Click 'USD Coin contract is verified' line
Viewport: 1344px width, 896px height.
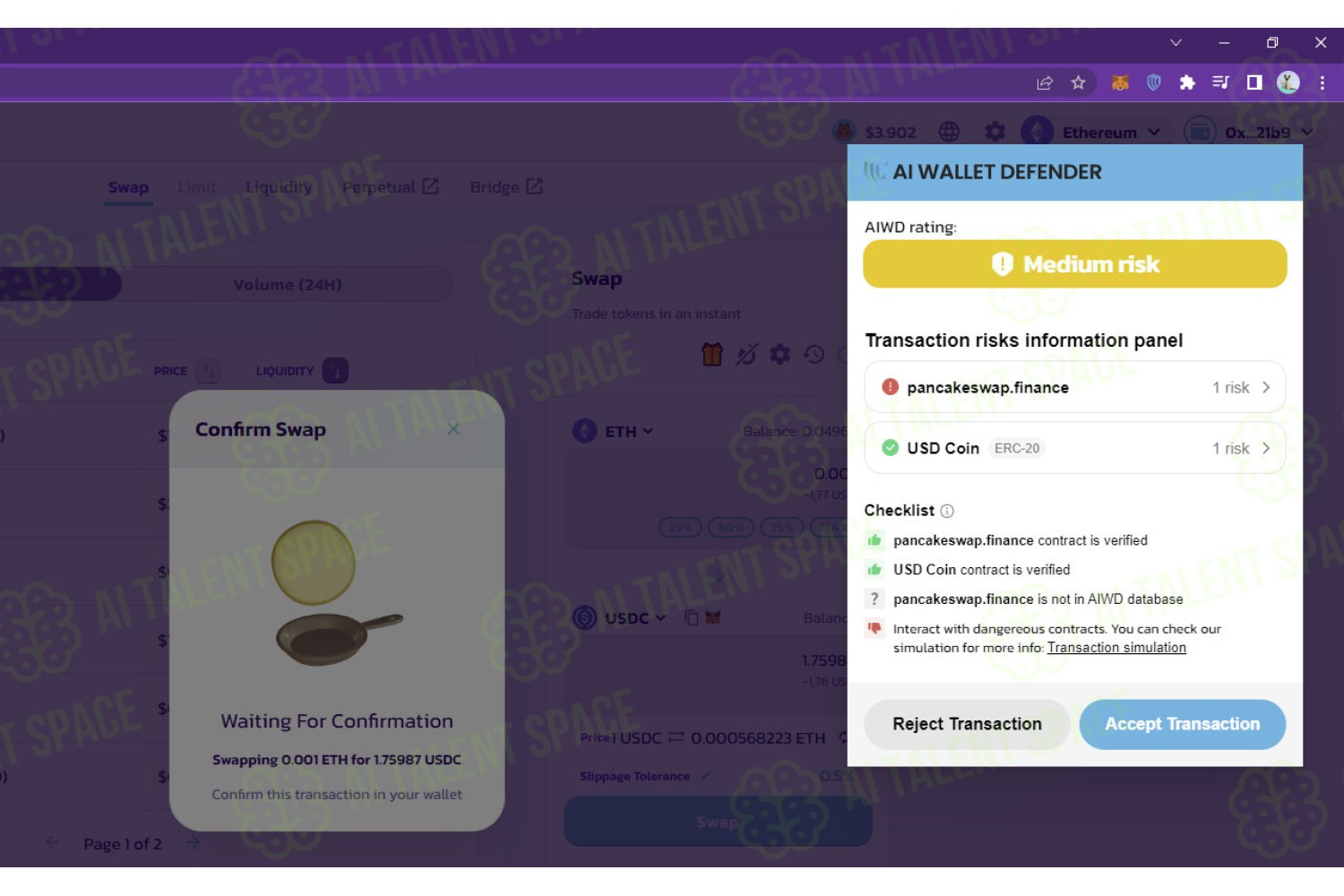pyautogui.click(x=981, y=570)
